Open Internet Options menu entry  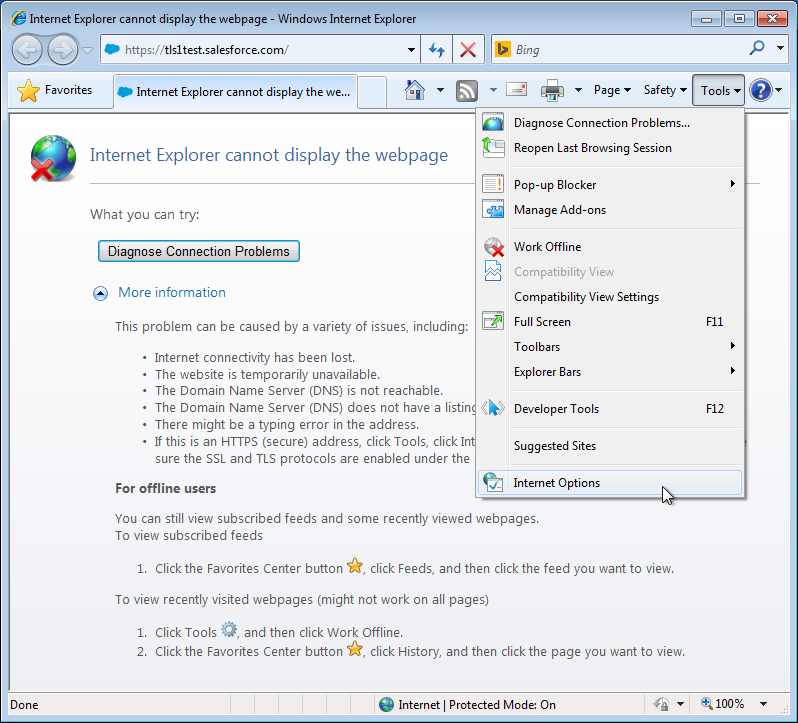pos(611,483)
